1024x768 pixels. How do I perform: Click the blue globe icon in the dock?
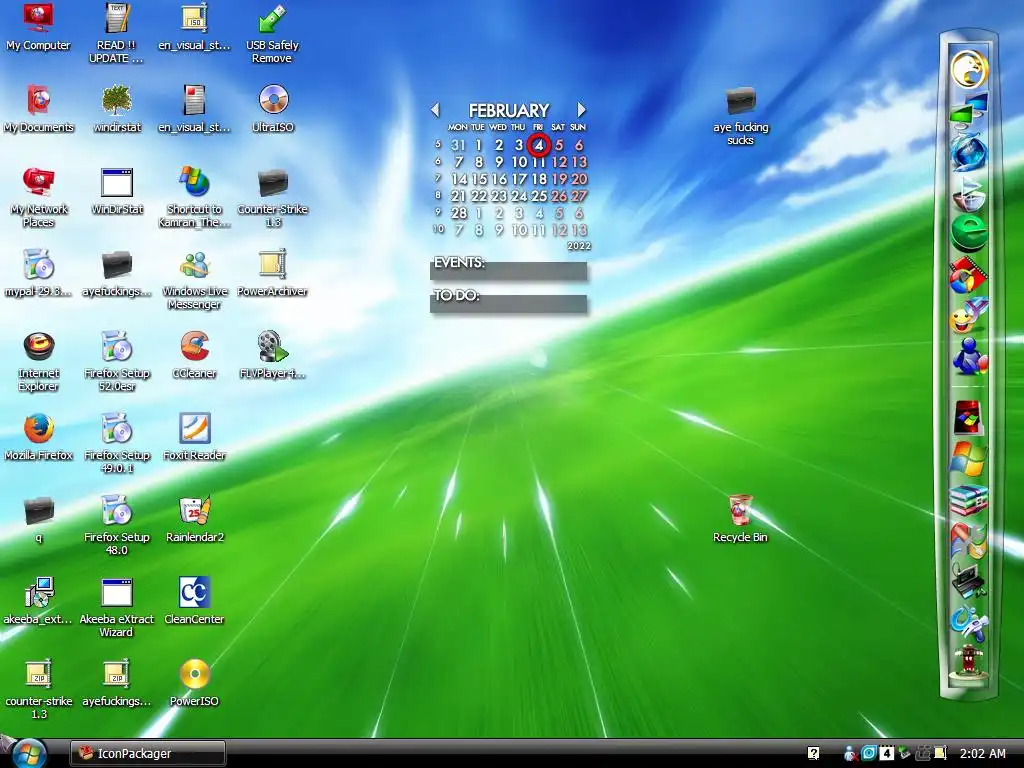[x=968, y=152]
